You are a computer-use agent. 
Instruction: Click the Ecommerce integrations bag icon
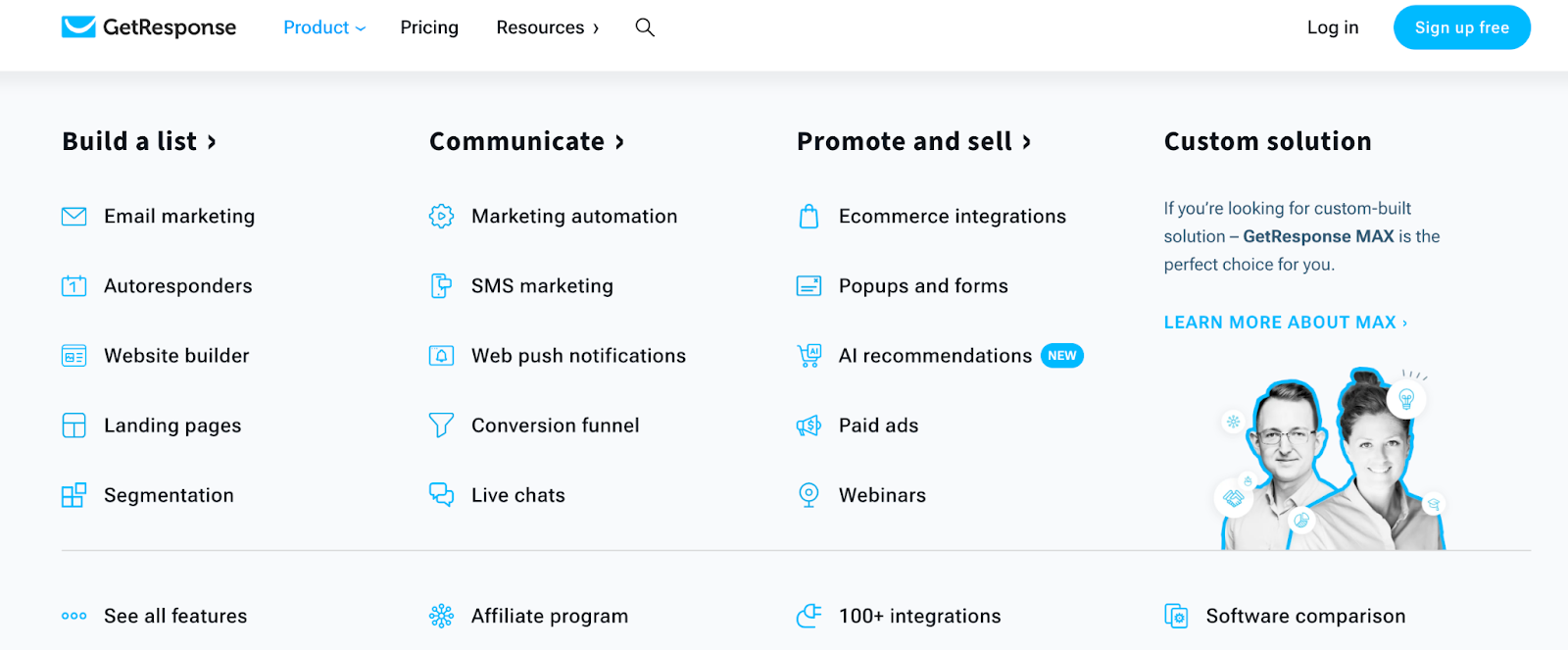[808, 217]
